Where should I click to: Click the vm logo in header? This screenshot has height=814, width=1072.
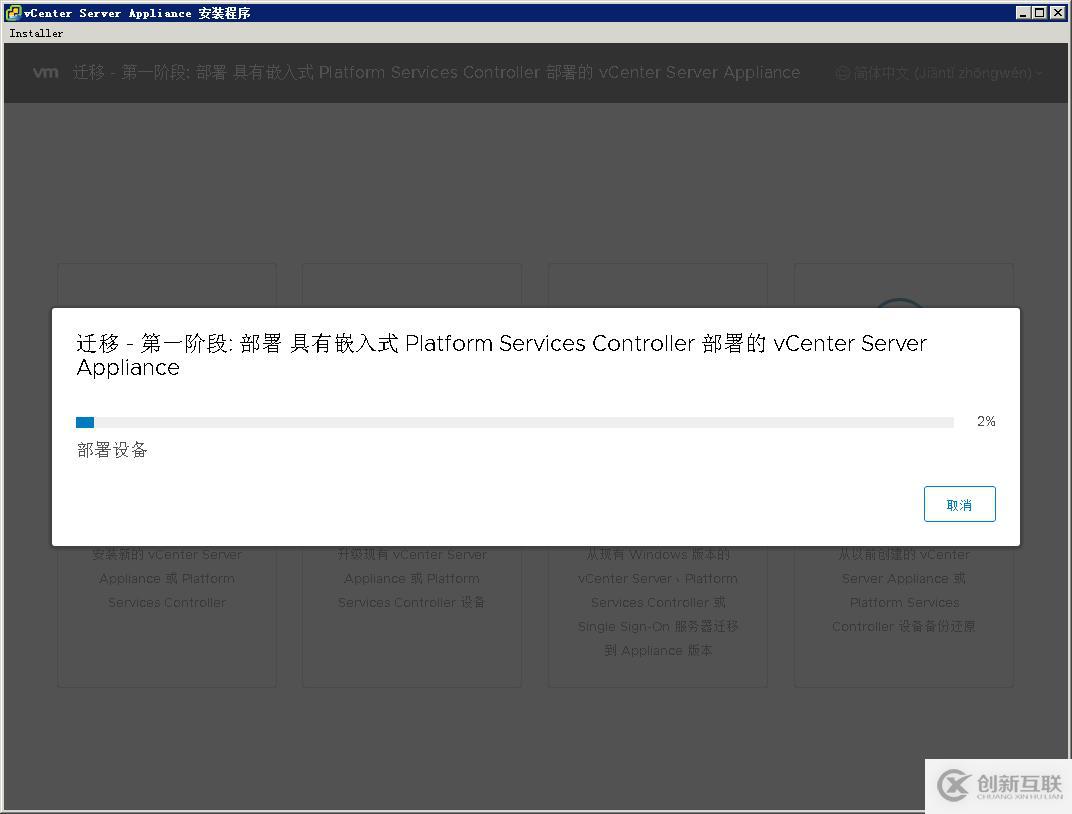point(46,72)
